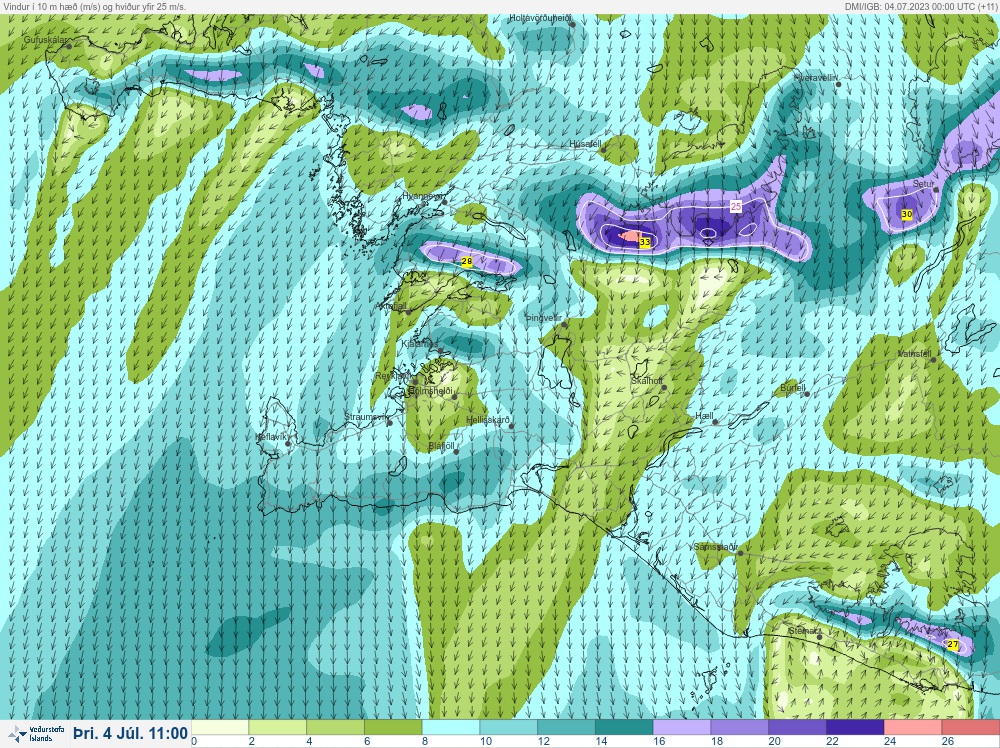Select the Akrafjall station marker
Image resolution: width=1000 pixels, height=748 pixels.
409,312
